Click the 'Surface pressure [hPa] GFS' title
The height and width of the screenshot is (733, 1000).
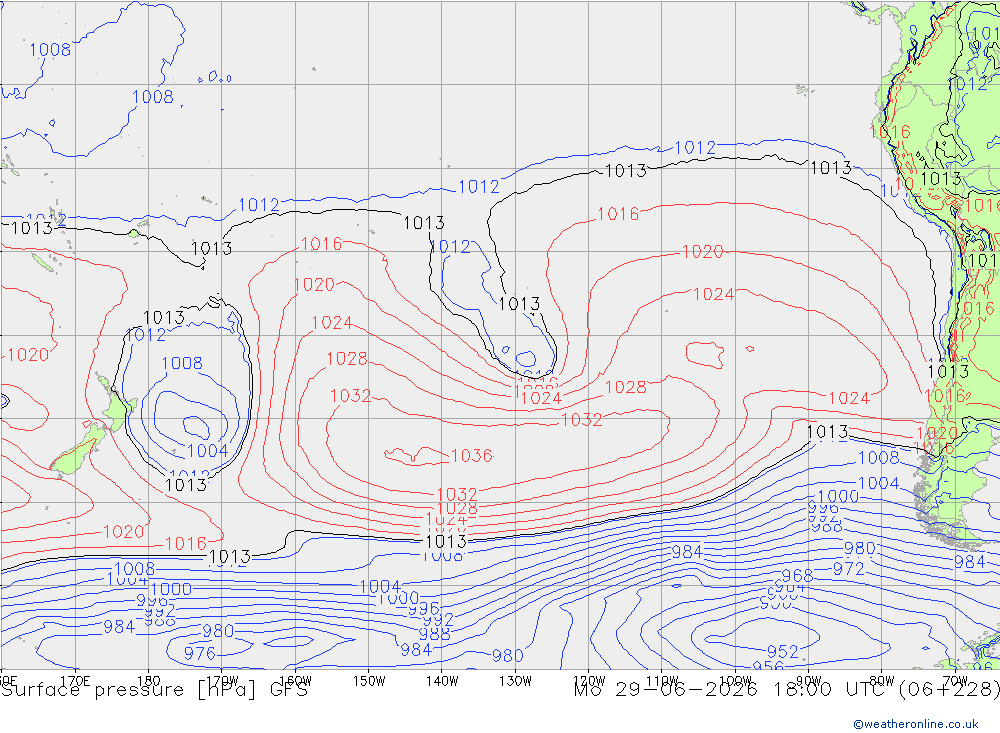pos(154,690)
